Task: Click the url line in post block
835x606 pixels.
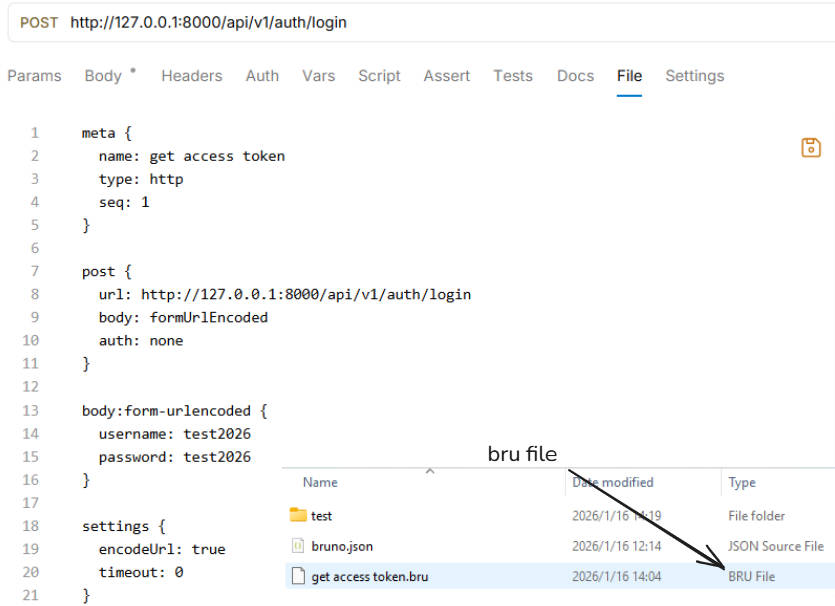Action: [x=284, y=294]
